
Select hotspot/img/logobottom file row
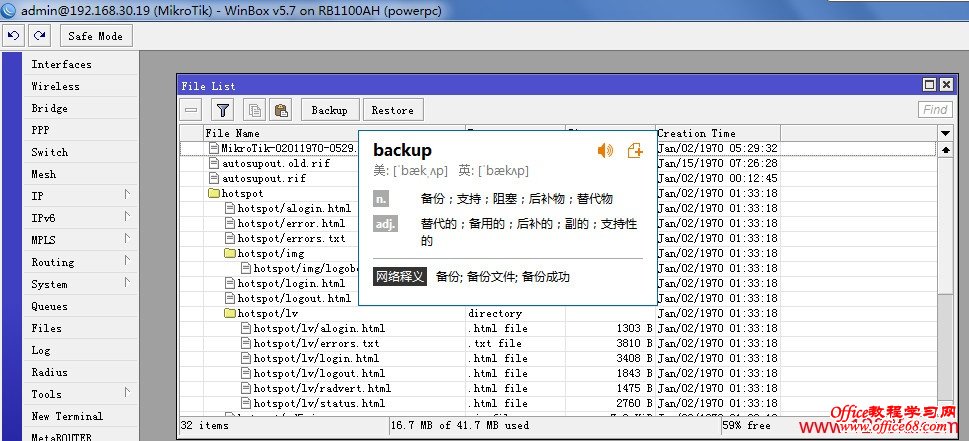(557, 268)
